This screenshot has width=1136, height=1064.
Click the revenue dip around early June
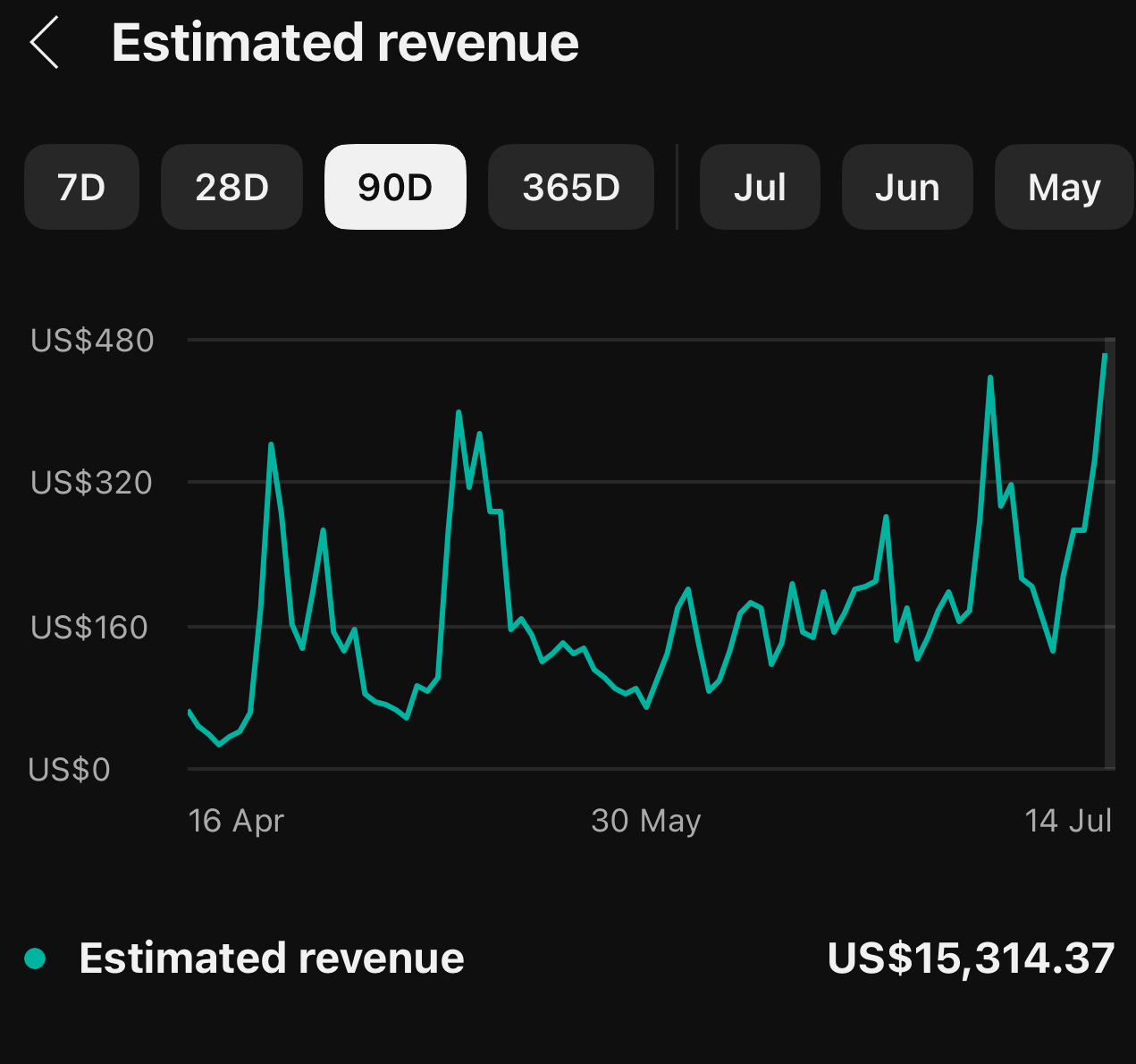pyautogui.click(x=646, y=706)
